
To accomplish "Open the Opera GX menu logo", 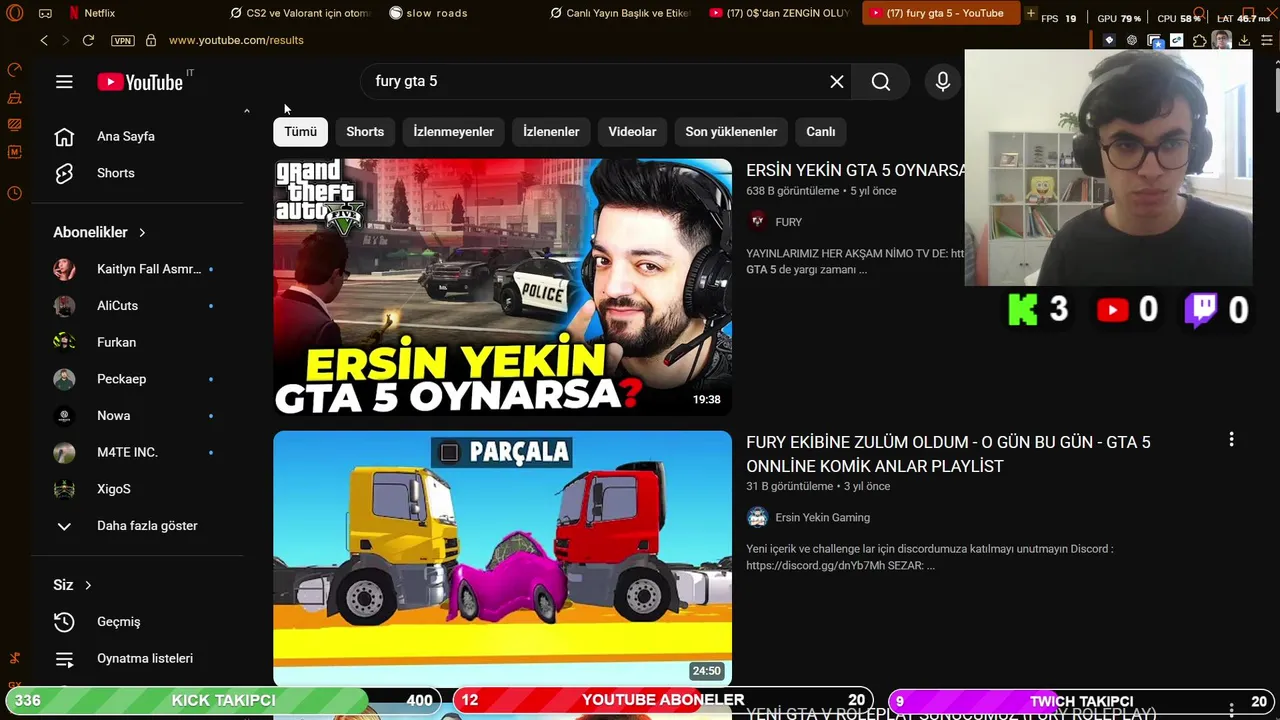I will click(15, 13).
